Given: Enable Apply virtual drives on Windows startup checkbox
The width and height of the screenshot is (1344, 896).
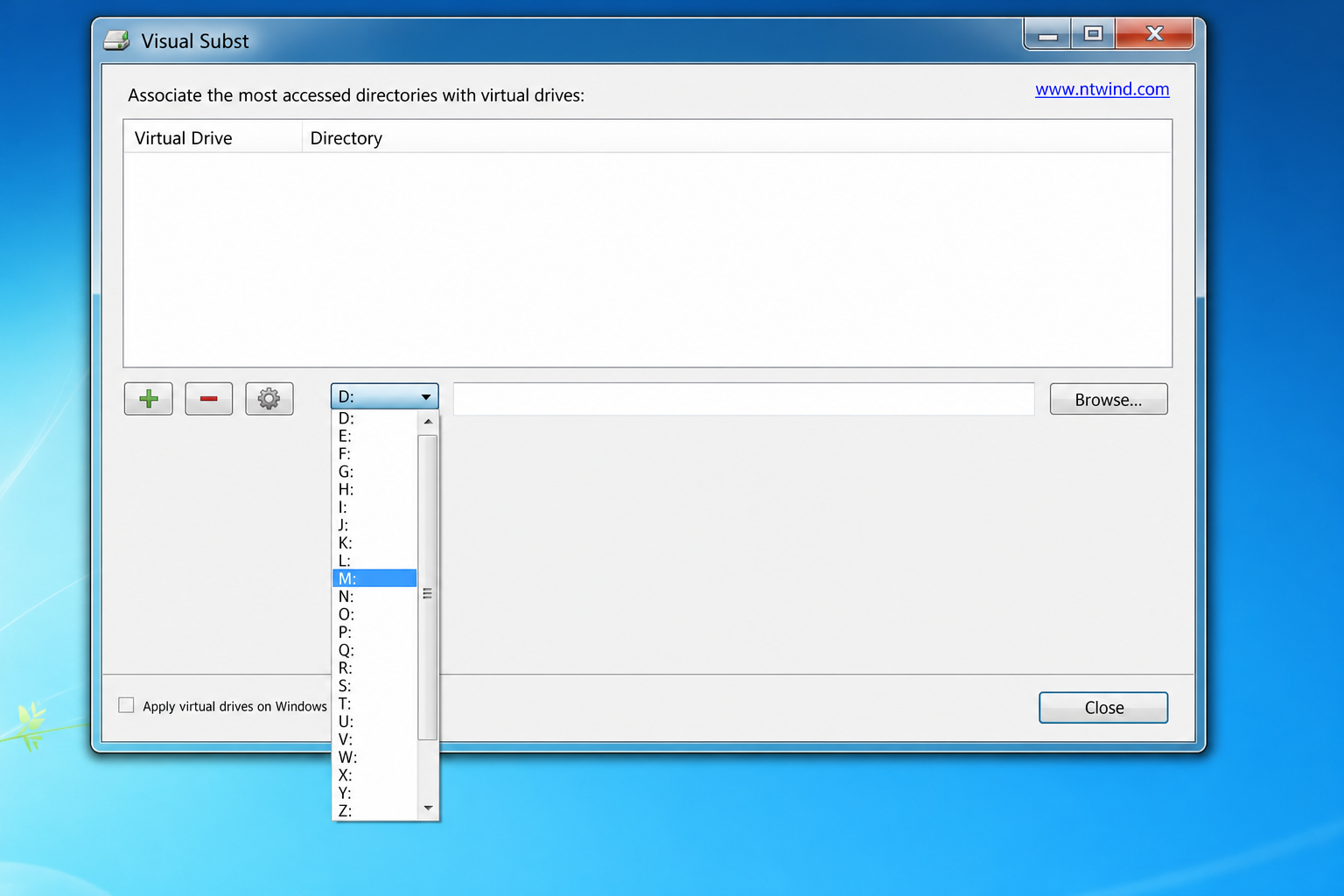Looking at the screenshot, I should [x=126, y=705].
